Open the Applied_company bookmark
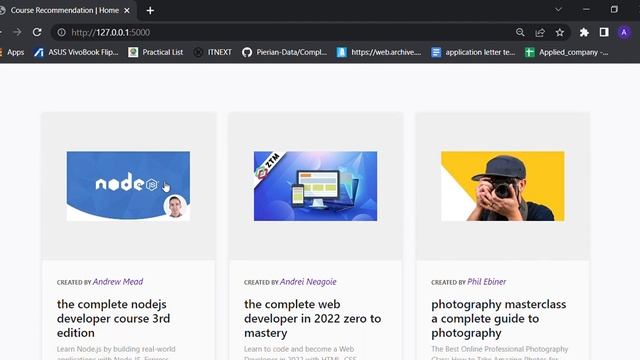The image size is (640, 360). tap(567, 52)
